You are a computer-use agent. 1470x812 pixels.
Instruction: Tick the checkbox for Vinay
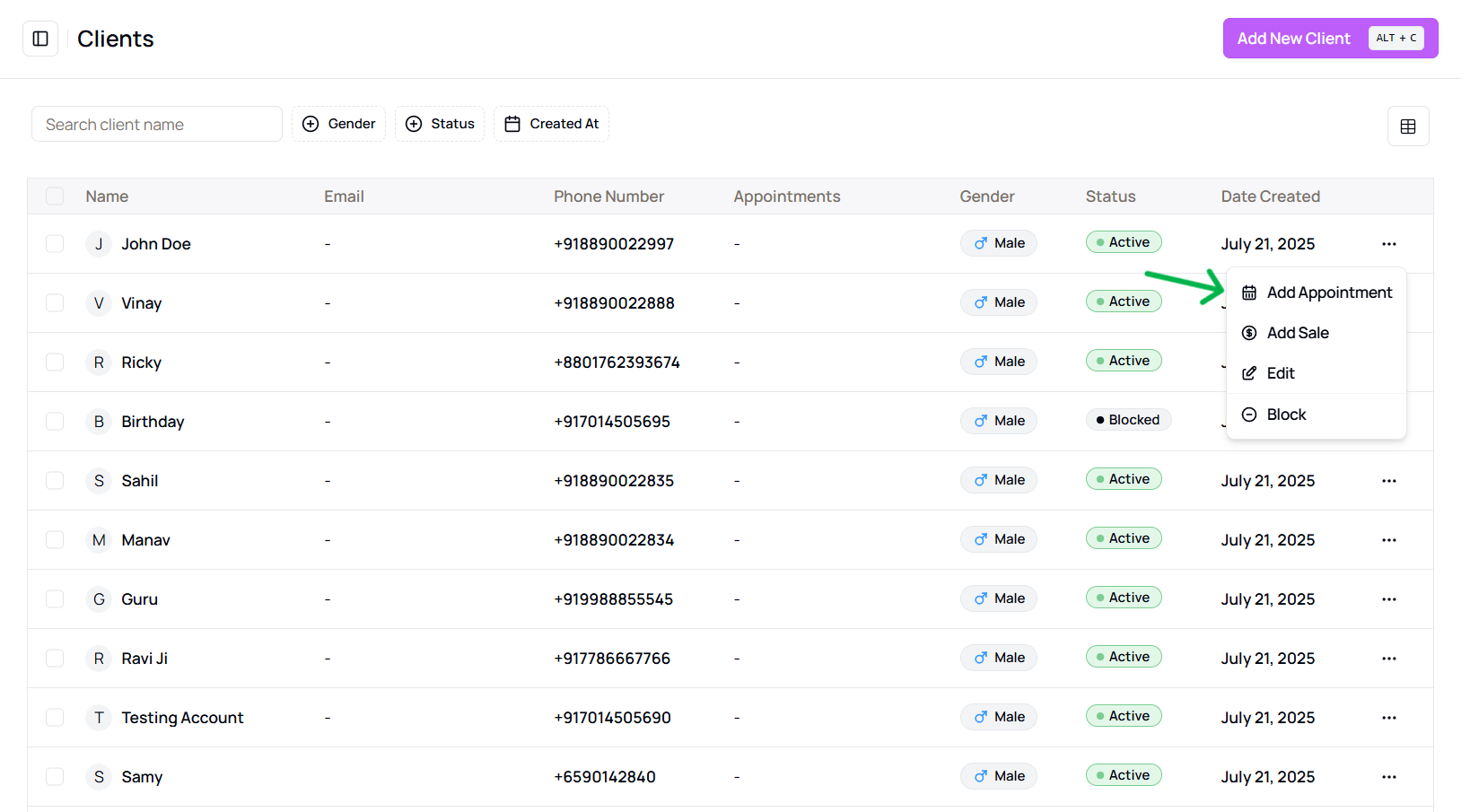coord(55,303)
